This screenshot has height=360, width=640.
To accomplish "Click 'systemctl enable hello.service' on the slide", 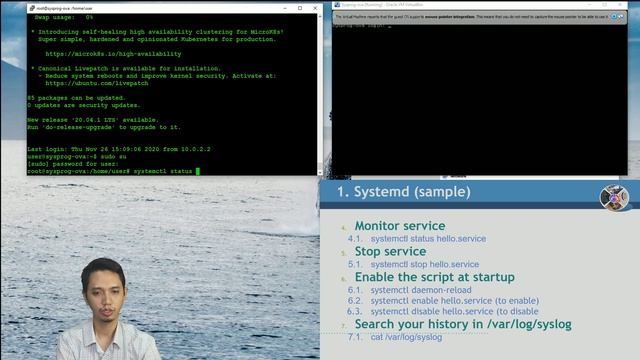I will pyautogui.click(x=455, y=301).
